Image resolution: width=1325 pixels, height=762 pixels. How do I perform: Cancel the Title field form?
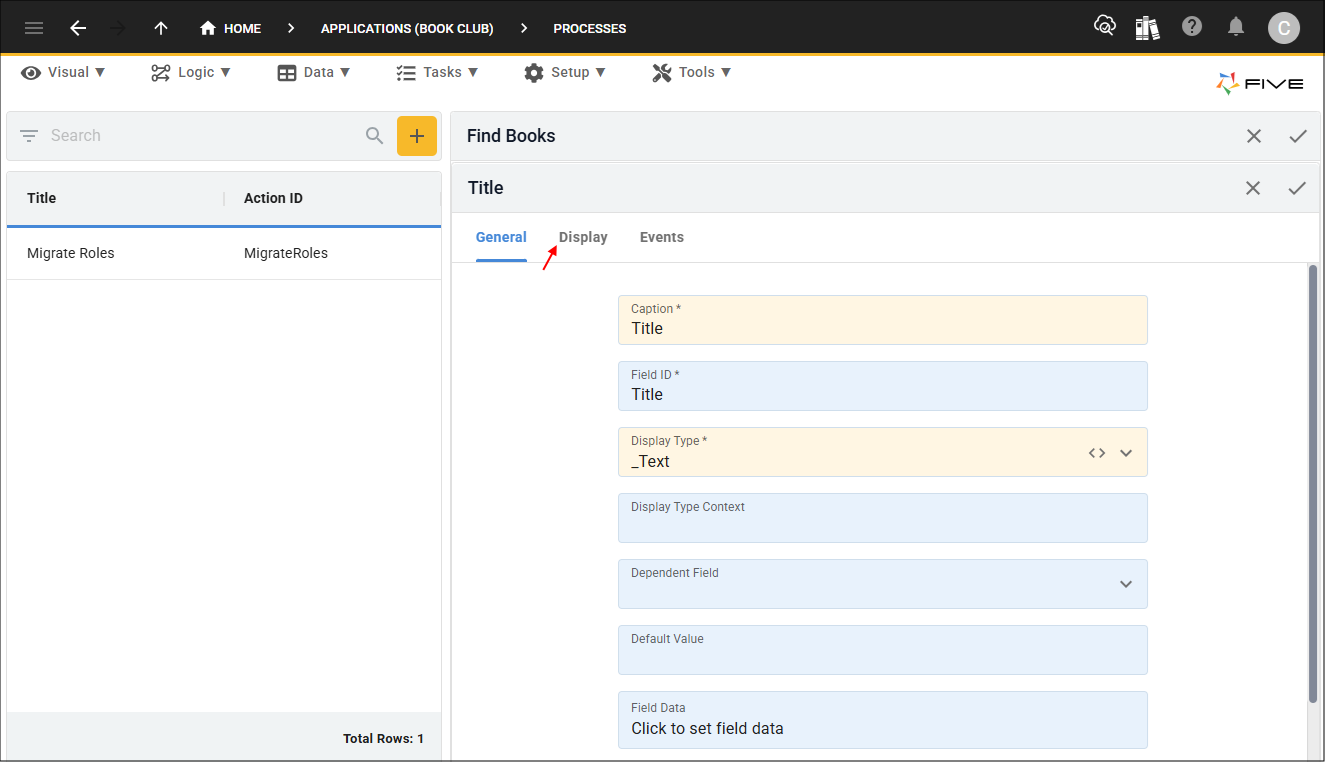(1253, 188)
